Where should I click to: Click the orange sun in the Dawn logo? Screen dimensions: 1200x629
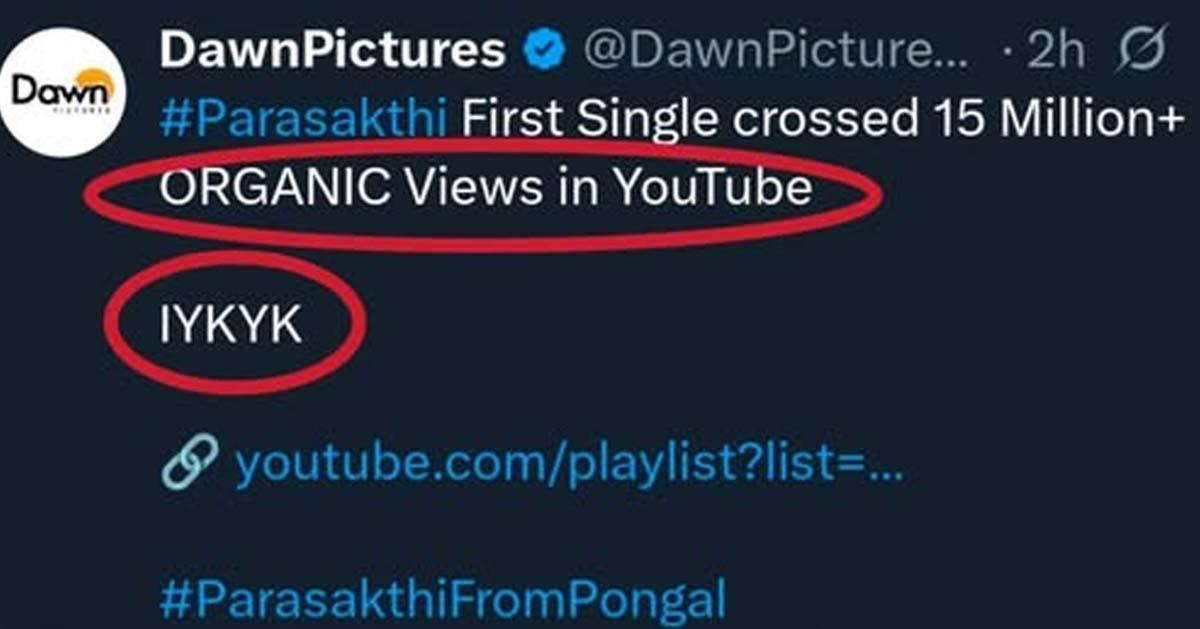[x=97, y=82]
